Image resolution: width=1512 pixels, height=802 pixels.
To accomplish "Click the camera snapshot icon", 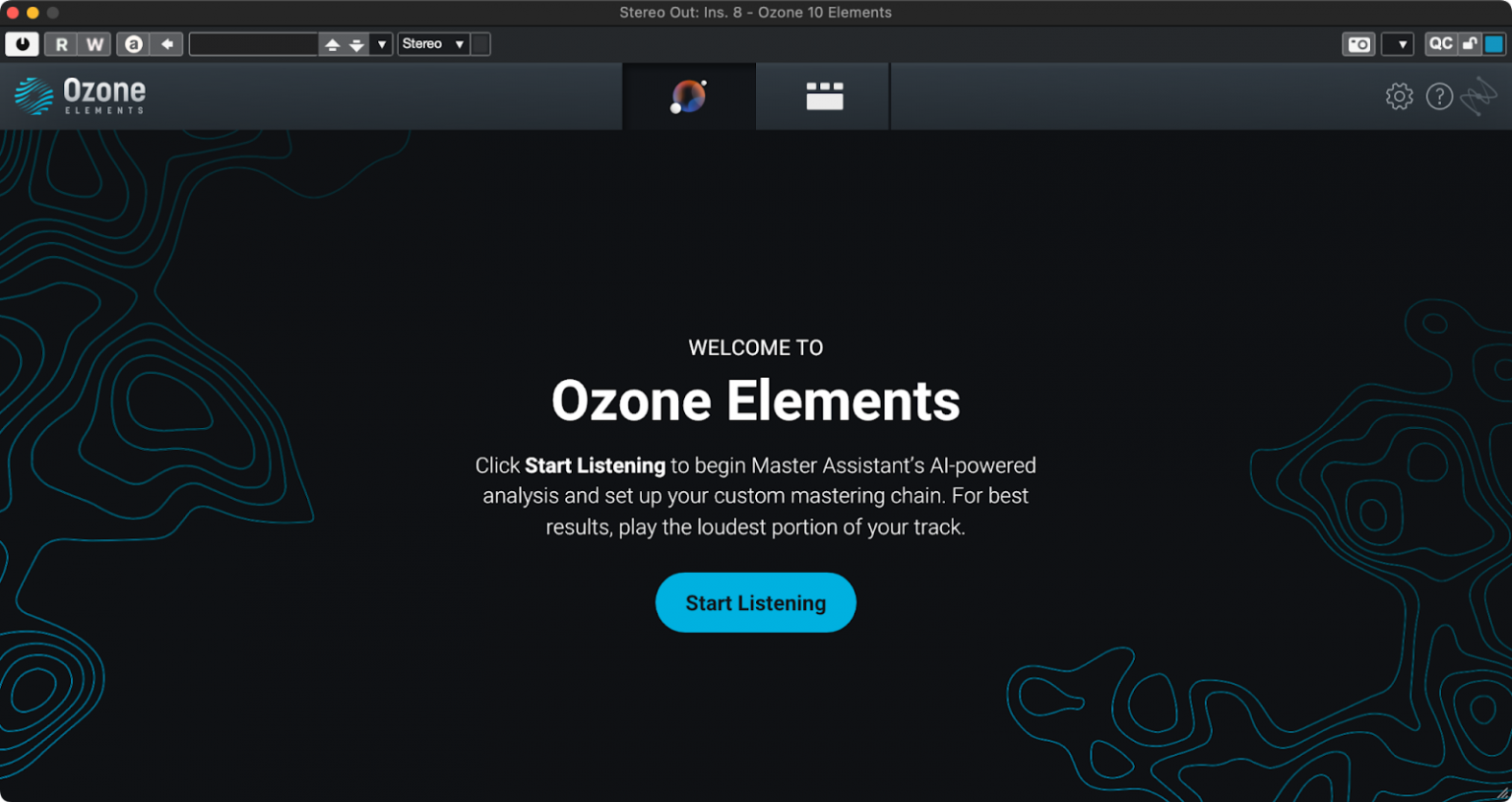I will (1358, 44).
